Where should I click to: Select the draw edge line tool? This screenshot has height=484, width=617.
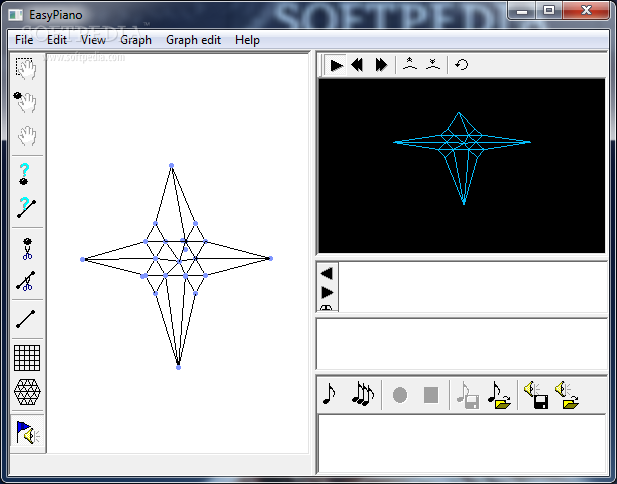click(26, 319)
